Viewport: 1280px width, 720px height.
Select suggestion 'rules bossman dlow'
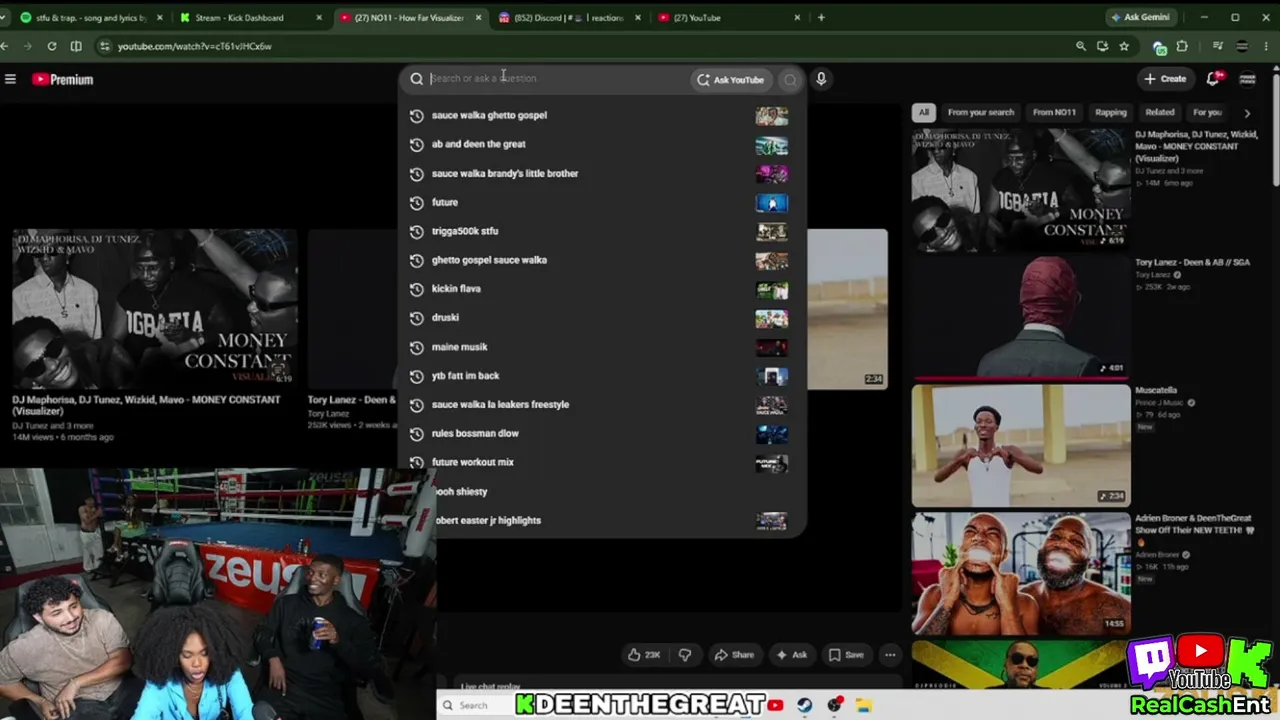[x=601, y=434]
